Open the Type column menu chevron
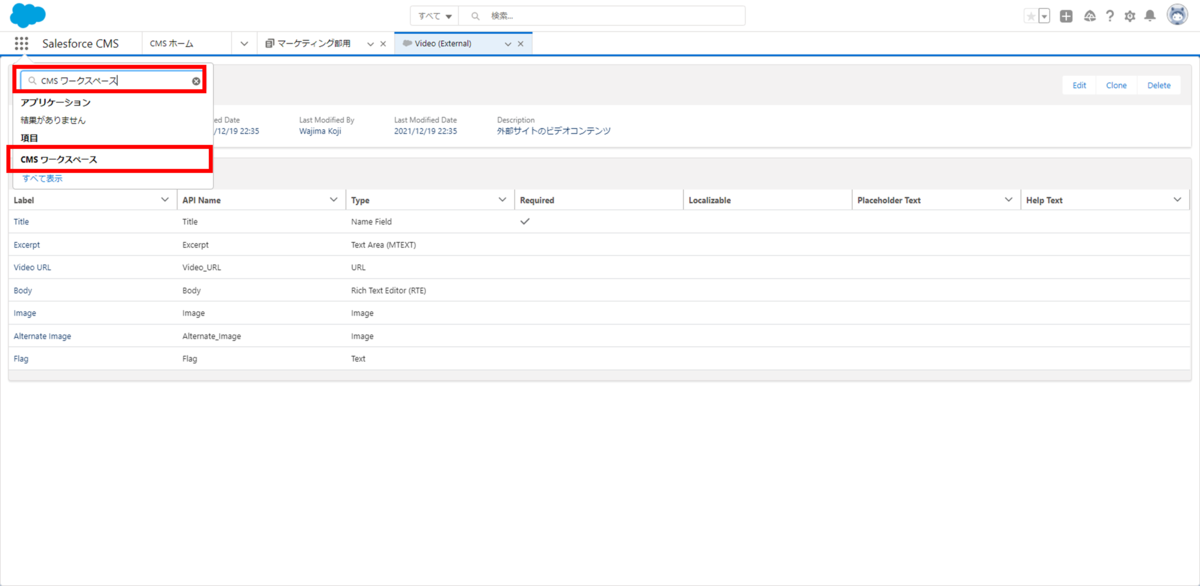 point(503,200)
